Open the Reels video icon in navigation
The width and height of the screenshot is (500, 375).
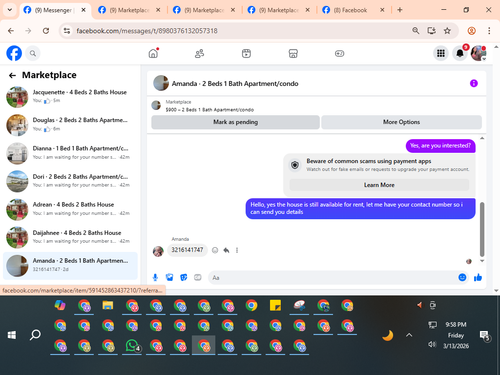(246, 53)
